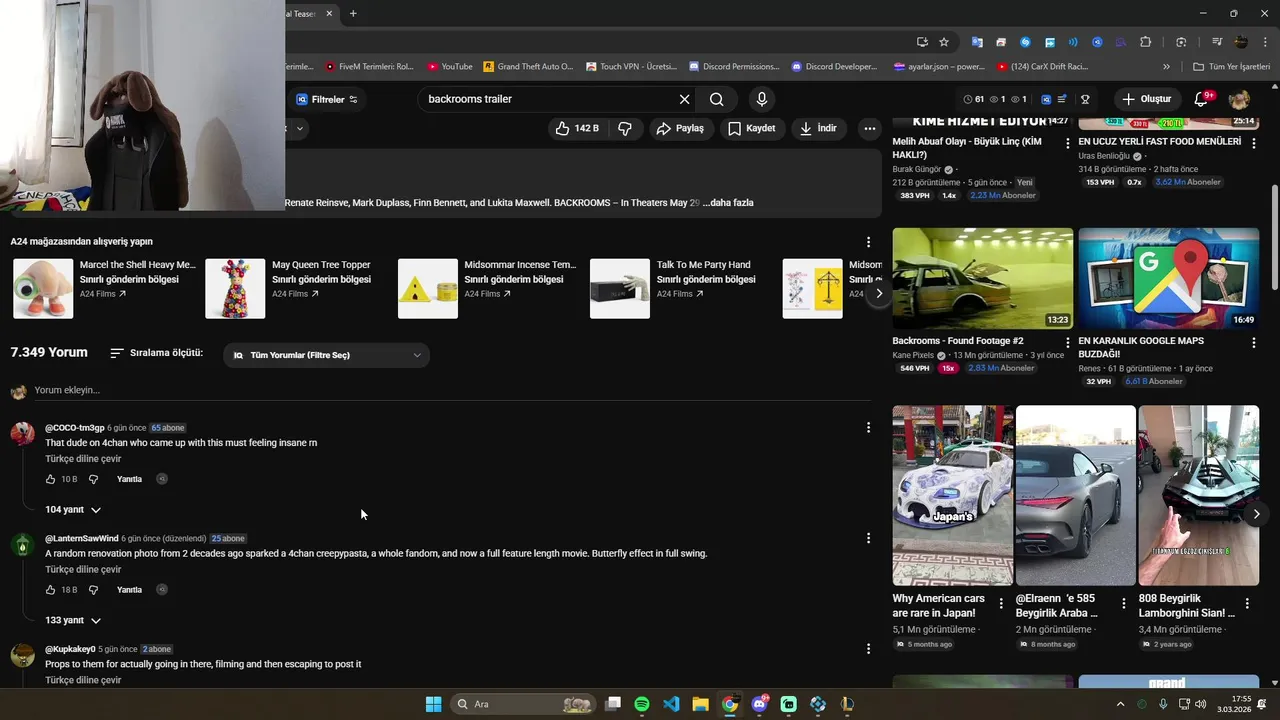Open YouTube bookmark in bookmarks bar
This screenshot has height=720, width=1280.
click(450, 67)
